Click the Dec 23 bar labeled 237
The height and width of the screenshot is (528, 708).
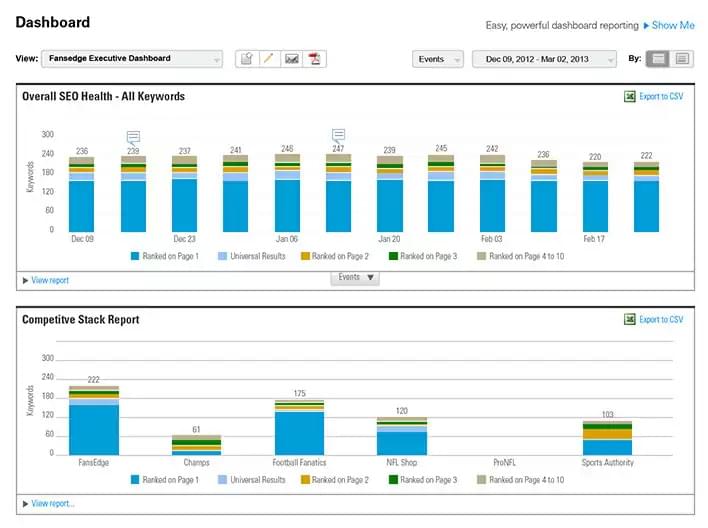coord(185,194)
